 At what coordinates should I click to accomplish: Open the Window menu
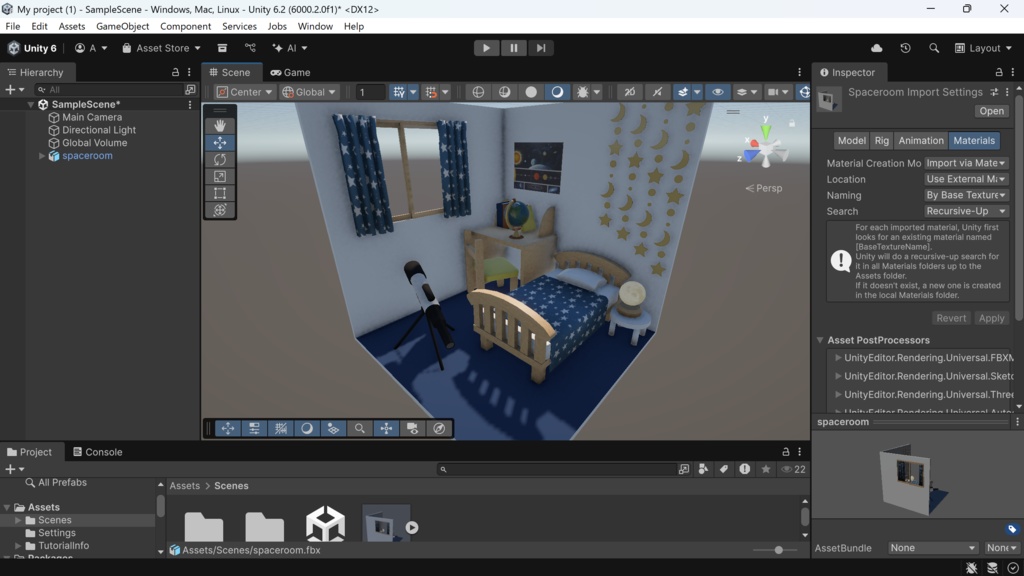(x=315, y=26)
